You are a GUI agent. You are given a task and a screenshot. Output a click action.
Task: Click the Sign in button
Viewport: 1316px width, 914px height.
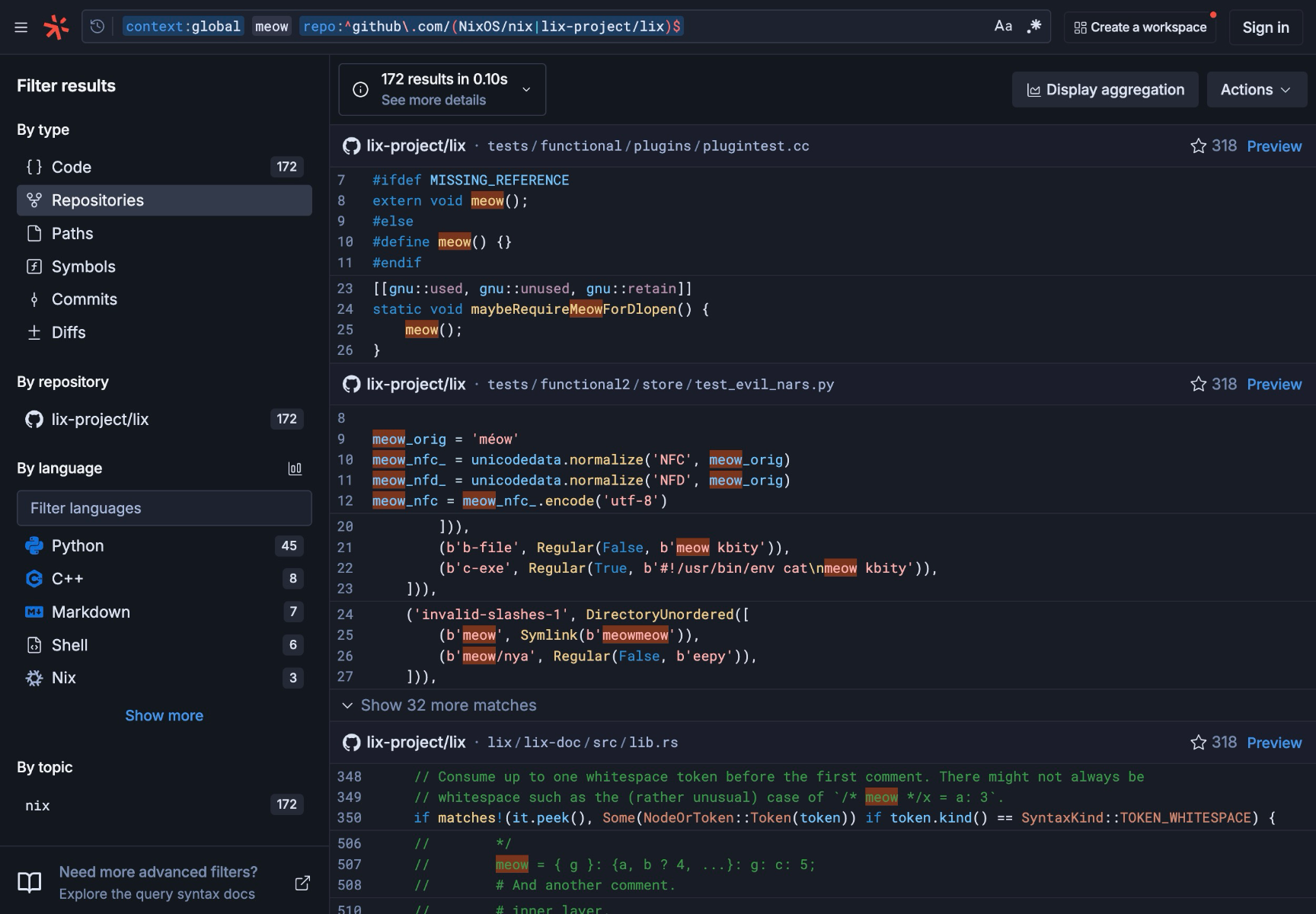tap(1266, 27)
